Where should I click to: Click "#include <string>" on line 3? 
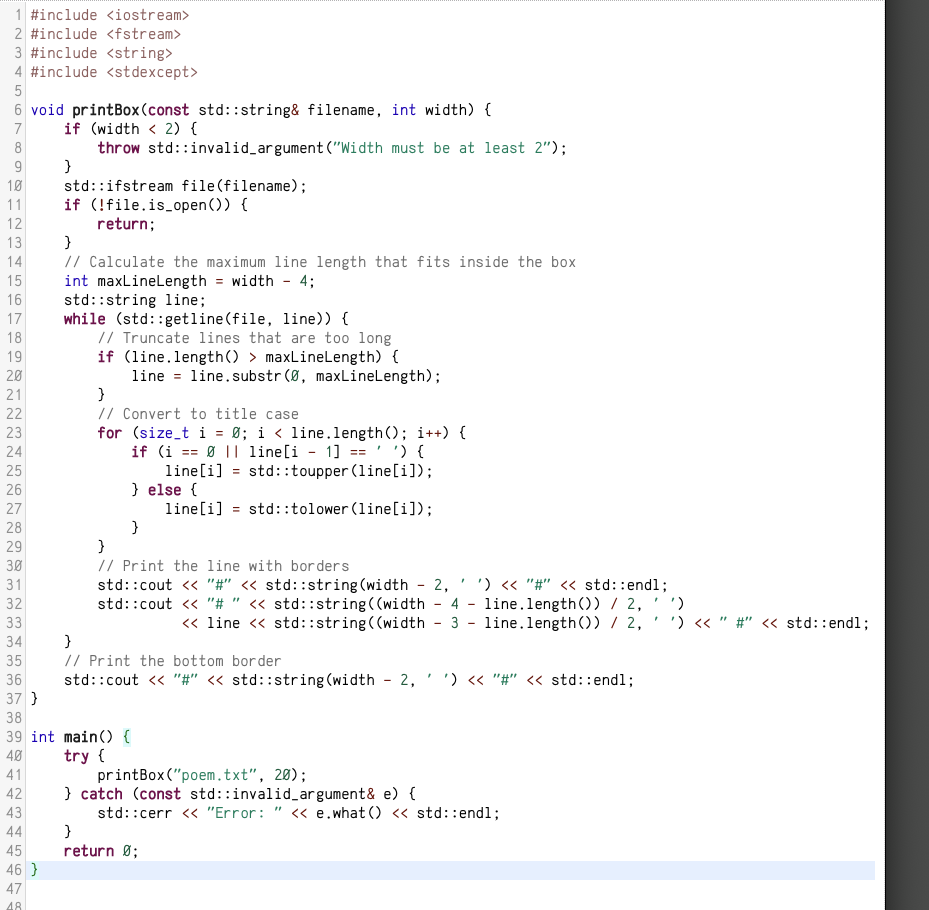point(101,53)
